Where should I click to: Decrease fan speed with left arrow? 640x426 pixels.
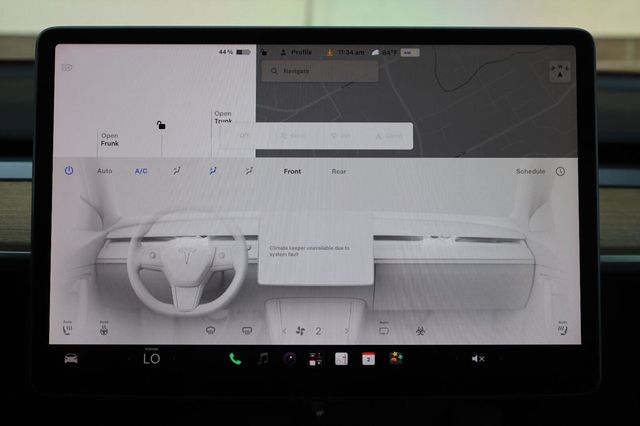tap(284, 331)
